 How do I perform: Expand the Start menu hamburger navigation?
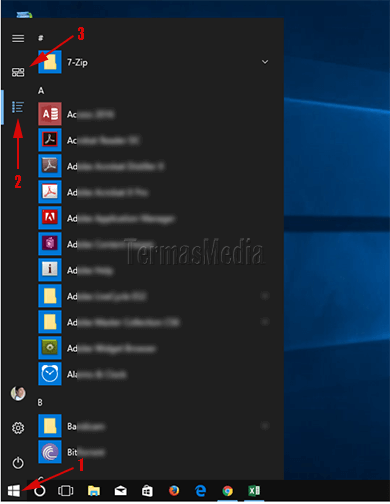(18, 39)
